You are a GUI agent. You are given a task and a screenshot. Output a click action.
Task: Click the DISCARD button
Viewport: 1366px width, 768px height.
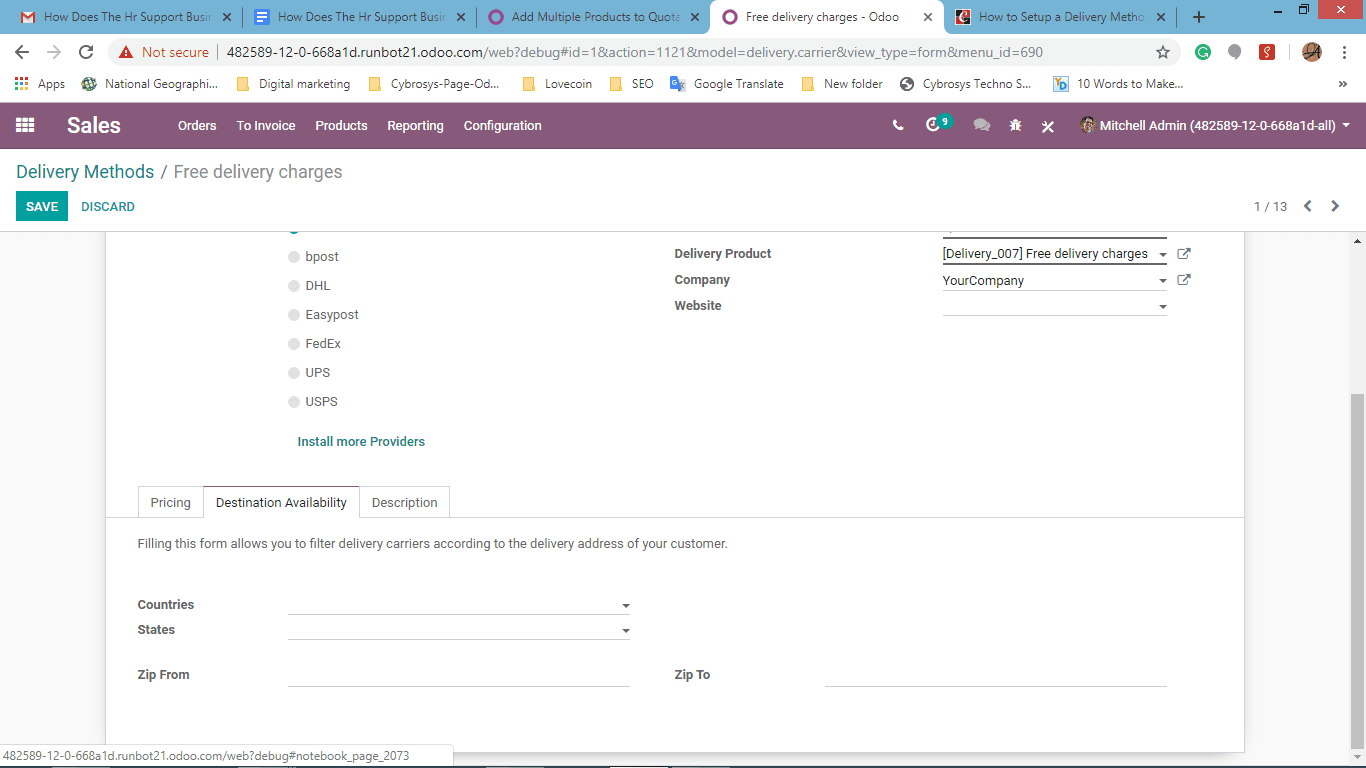point(108,206)
